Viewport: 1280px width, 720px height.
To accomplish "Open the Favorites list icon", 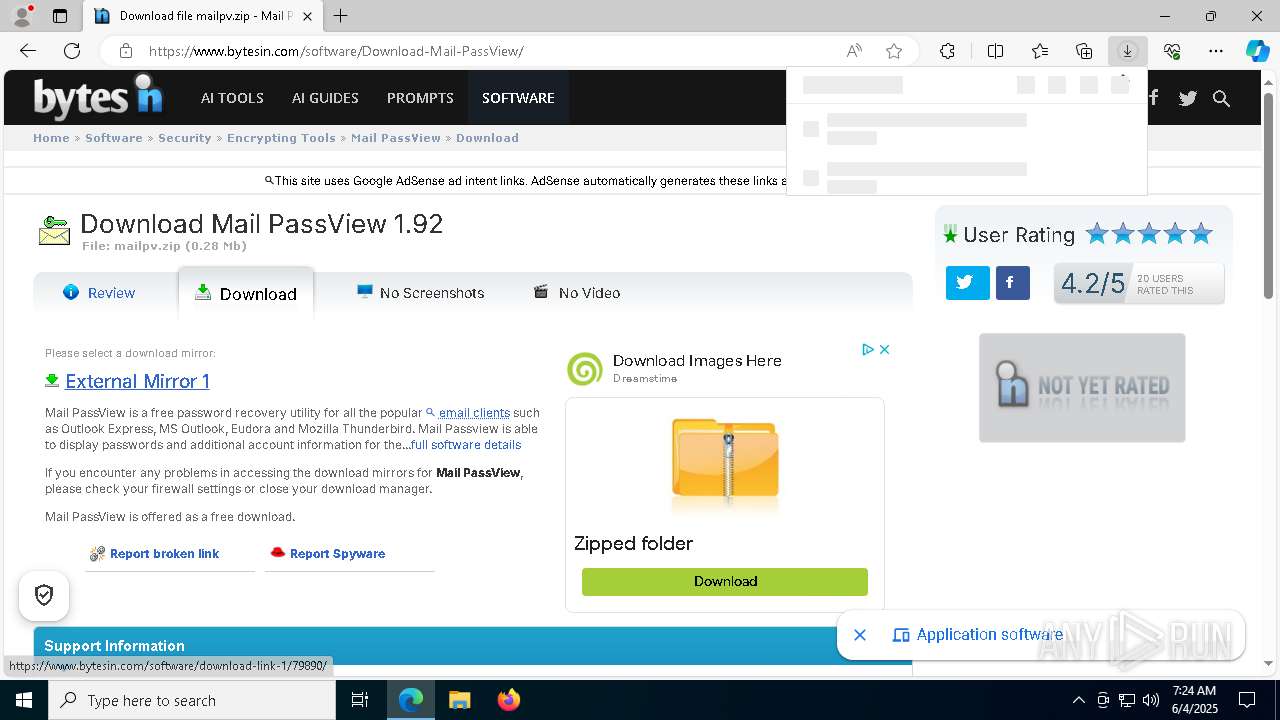I will pyautogui.click(x=1040, y=51).
